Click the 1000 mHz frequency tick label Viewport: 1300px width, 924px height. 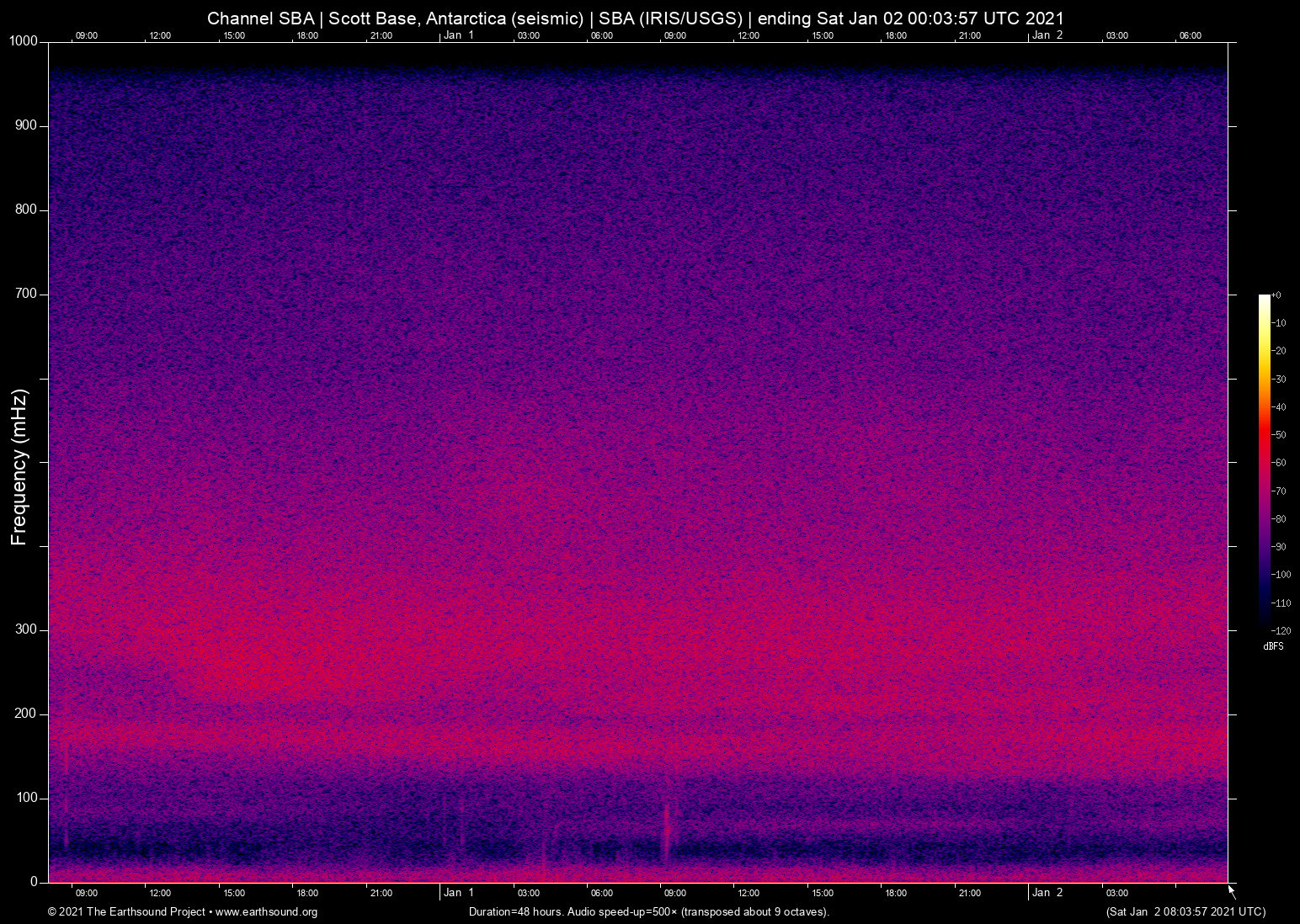[x=24, y=40]
